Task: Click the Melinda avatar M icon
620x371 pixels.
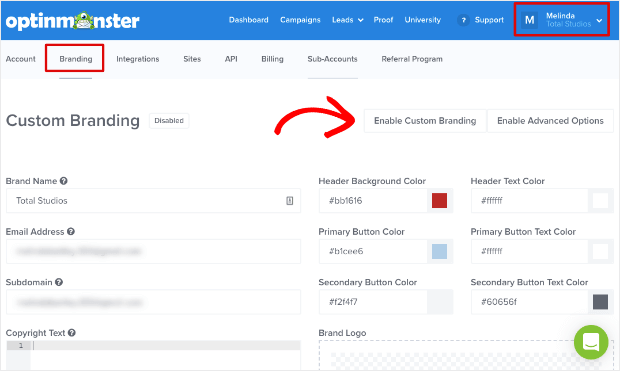Action: (529, 20)
